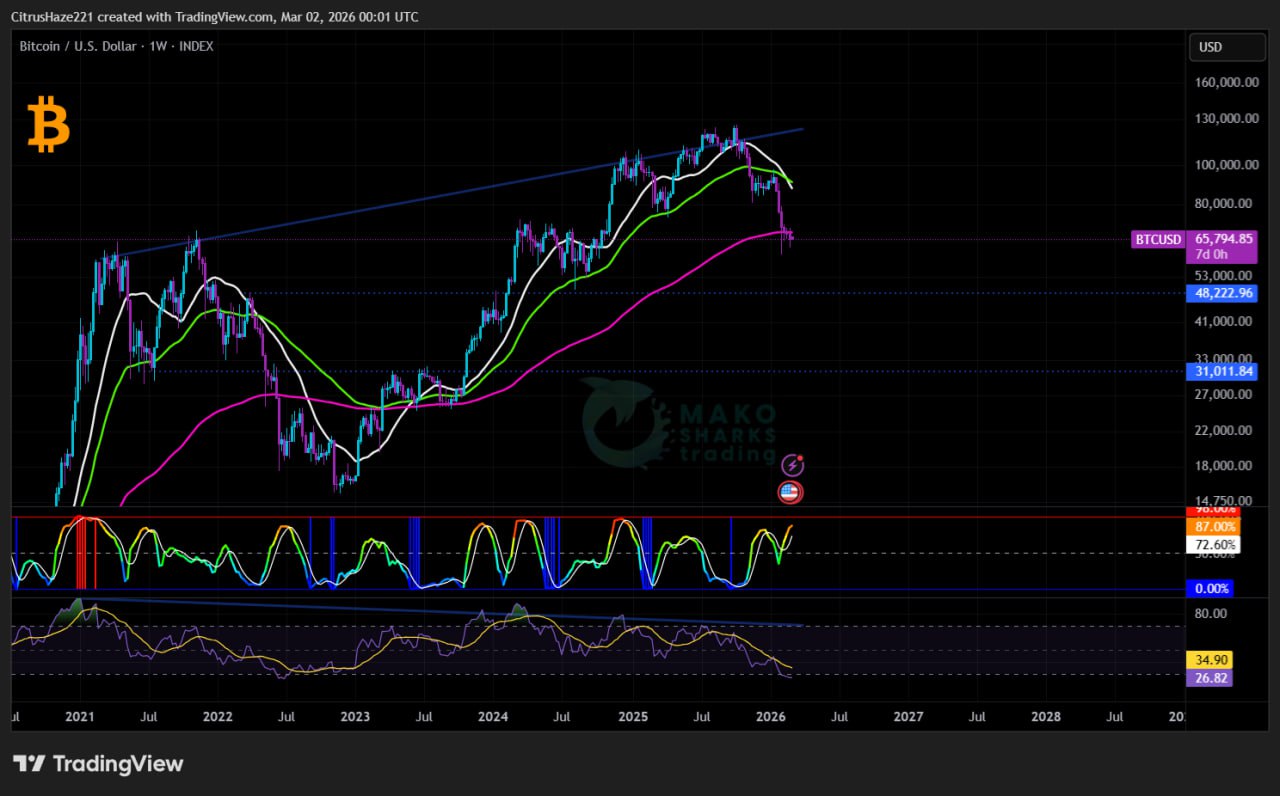Click the purple lightning bolt event icon
The image size is (1280, 796).
(792, 465)
